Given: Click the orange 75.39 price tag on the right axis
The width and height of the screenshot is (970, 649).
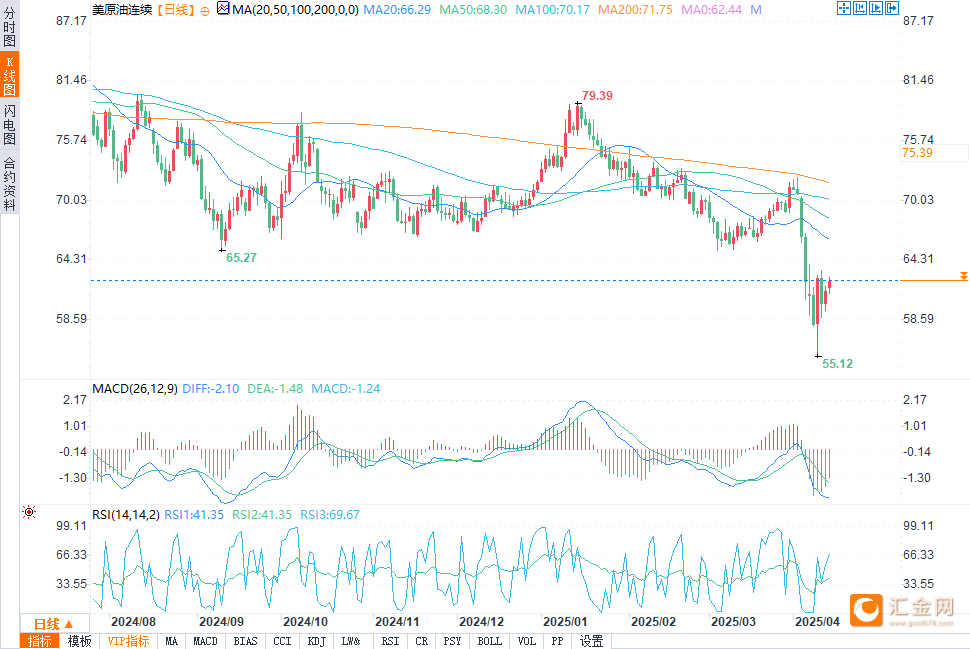Looking at the screenshot, I should tap(917, 153).
